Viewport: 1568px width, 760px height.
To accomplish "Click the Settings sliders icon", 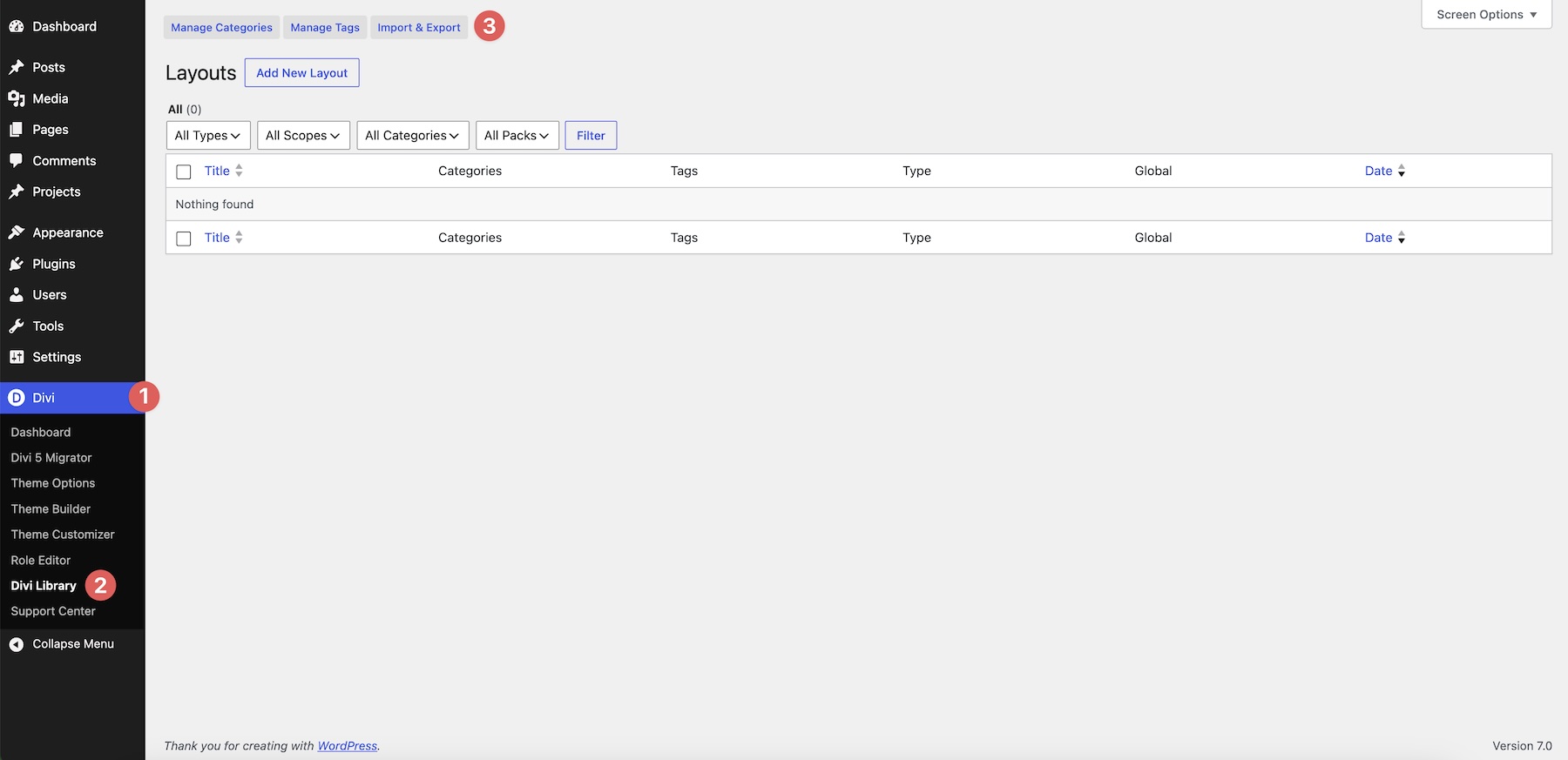I will coord(17,357).
